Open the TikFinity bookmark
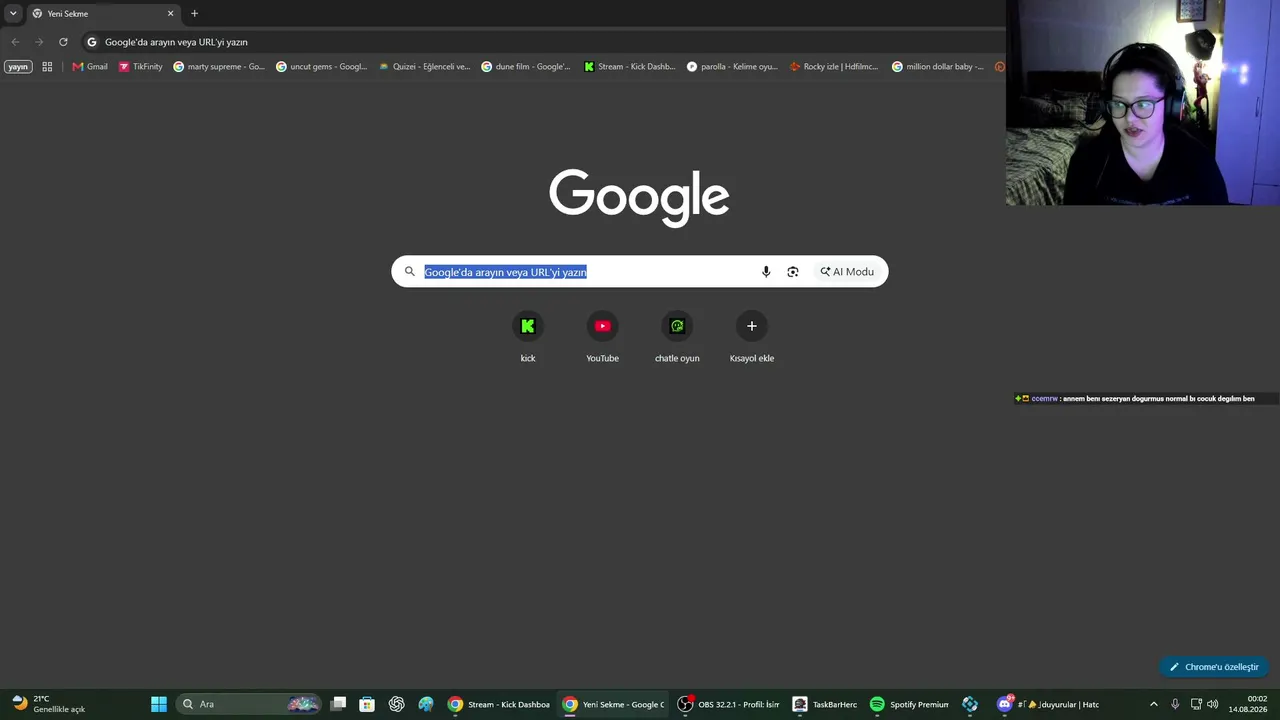Image resolution: width=1280 pixels, height=720 pixels. [x=140, y=67]
